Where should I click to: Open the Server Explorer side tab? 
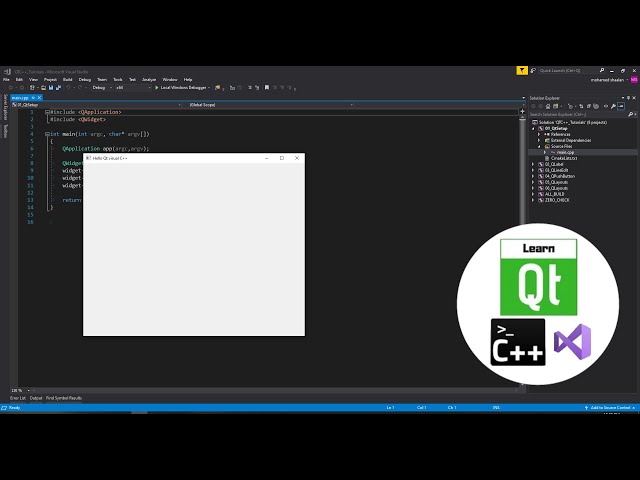[5, 107]
